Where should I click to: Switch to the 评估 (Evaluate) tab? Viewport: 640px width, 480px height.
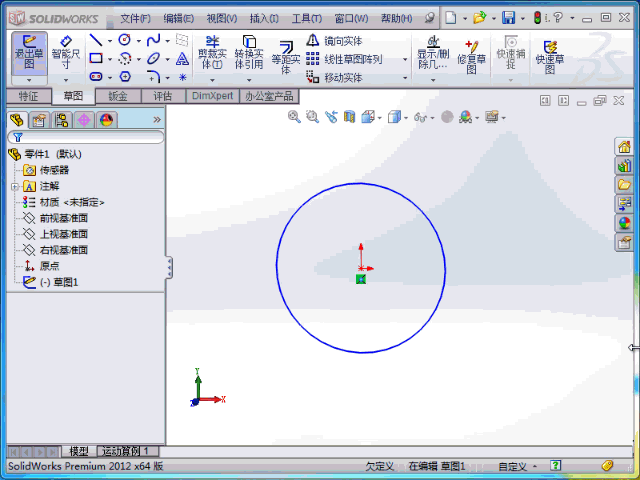(x=163, y=96)
